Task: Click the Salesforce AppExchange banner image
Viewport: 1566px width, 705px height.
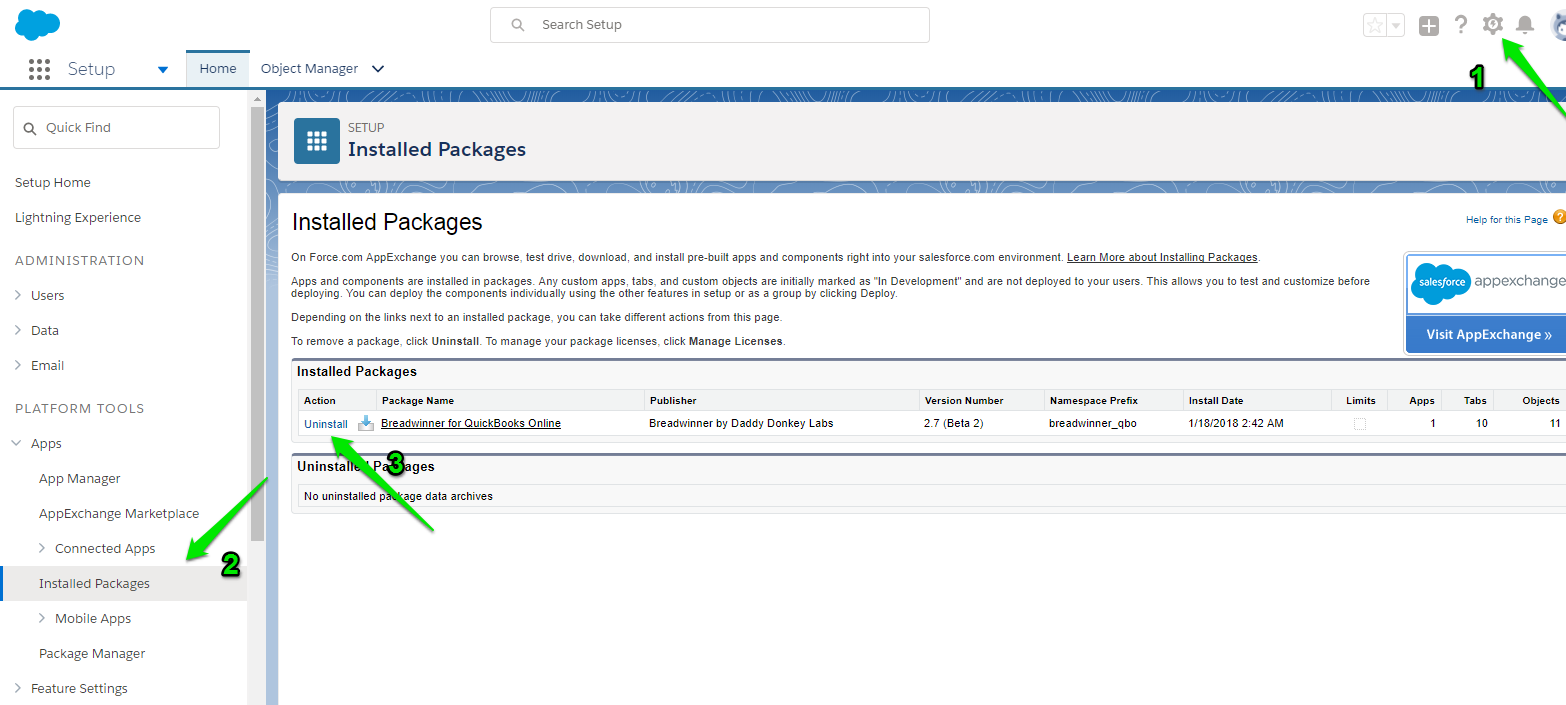Action: (x=1486, y=285)
